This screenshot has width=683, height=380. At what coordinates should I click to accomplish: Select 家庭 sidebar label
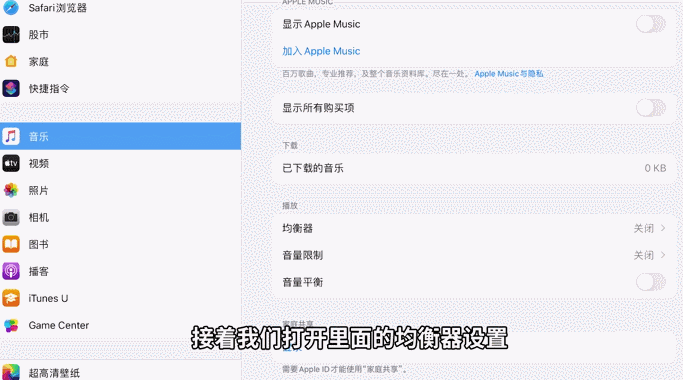(39, 61)
